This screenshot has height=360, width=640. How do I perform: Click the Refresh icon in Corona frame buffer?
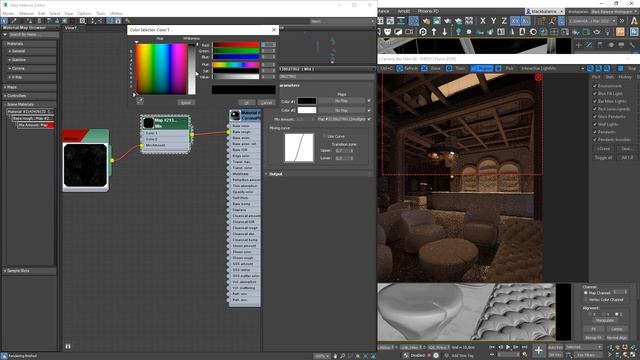(400, 69)
